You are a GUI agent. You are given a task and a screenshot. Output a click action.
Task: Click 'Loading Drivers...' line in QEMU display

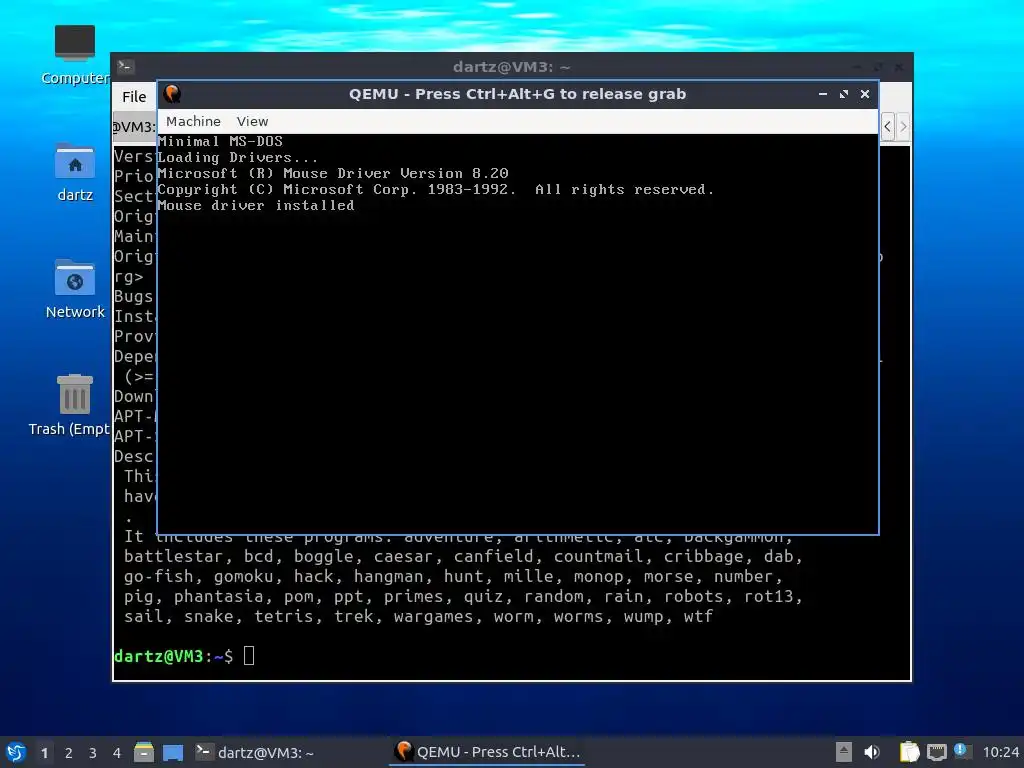point(238,157)
